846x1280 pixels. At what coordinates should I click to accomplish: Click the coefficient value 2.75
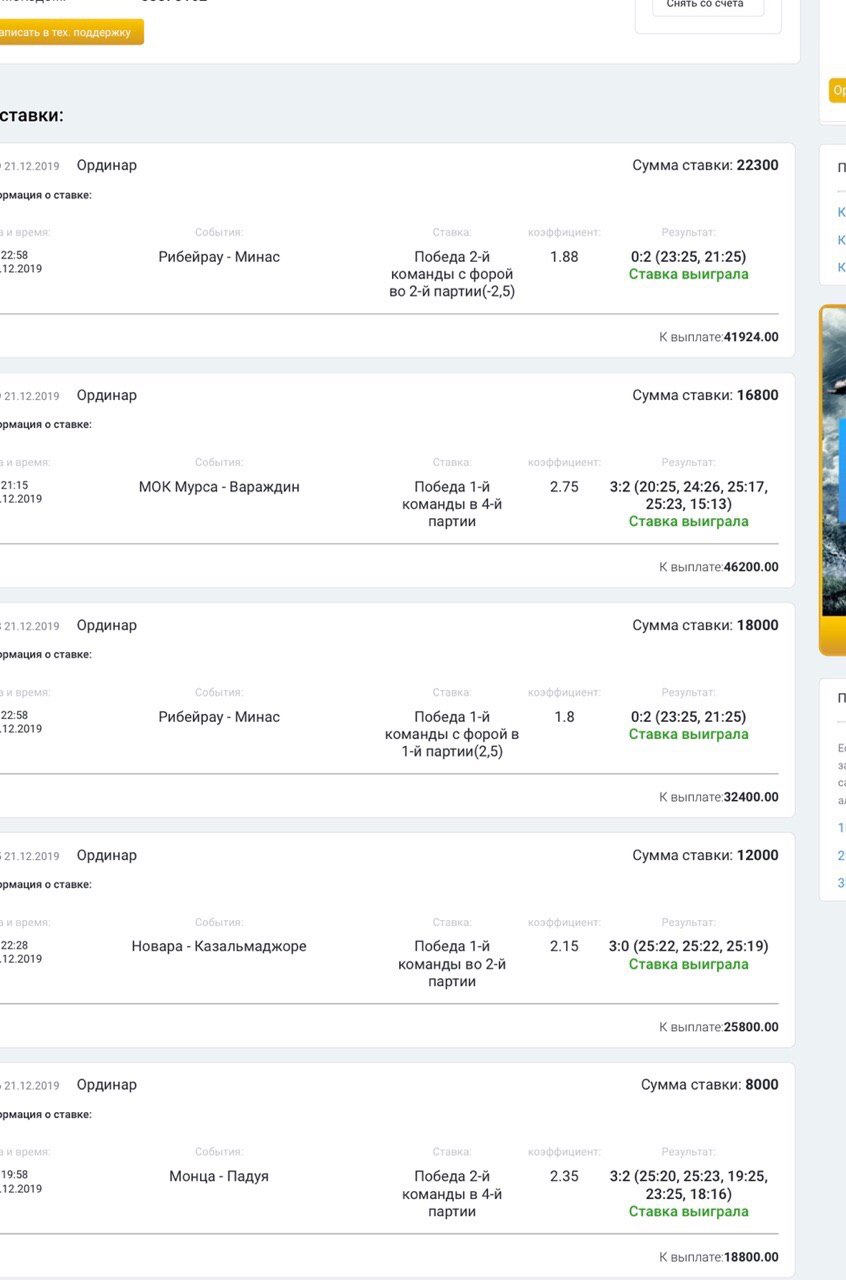[x=564, y=487]
